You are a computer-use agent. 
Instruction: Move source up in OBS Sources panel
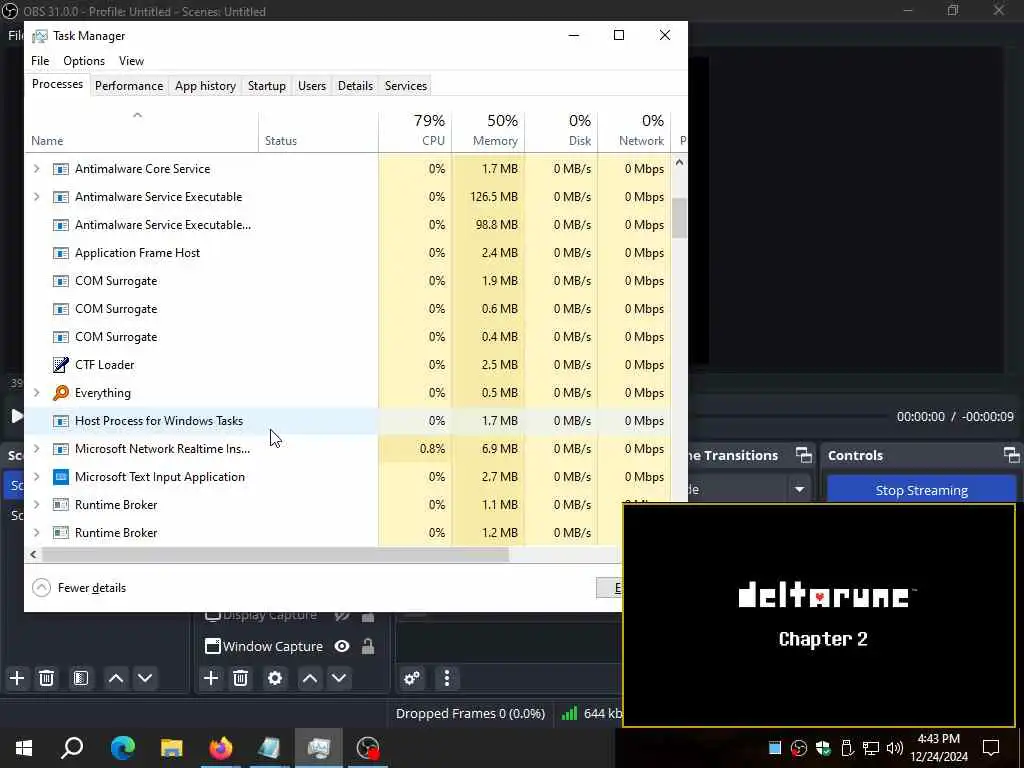click(x=310, y=679)
